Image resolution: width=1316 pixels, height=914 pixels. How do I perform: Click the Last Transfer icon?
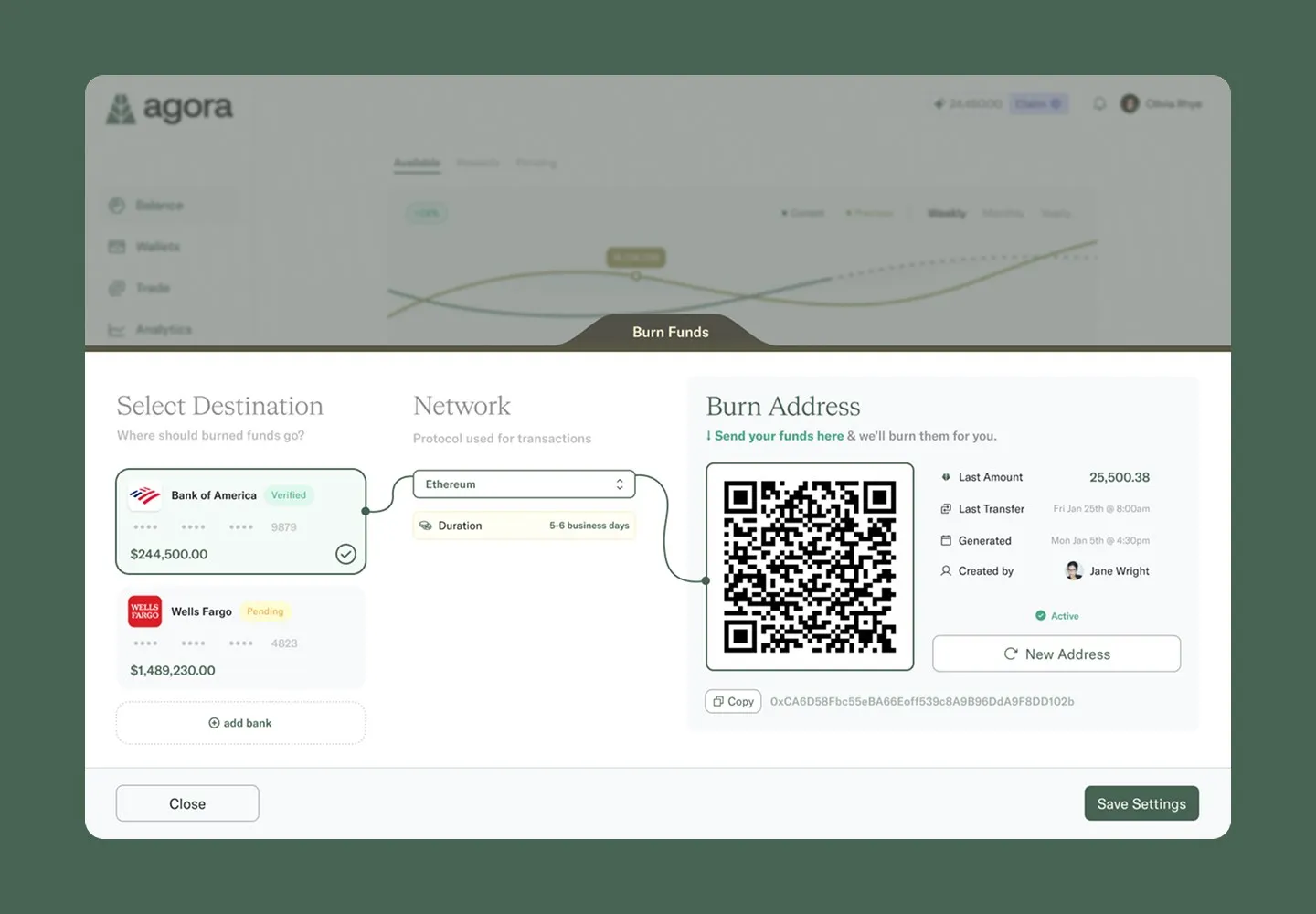(x=946, y=509)
